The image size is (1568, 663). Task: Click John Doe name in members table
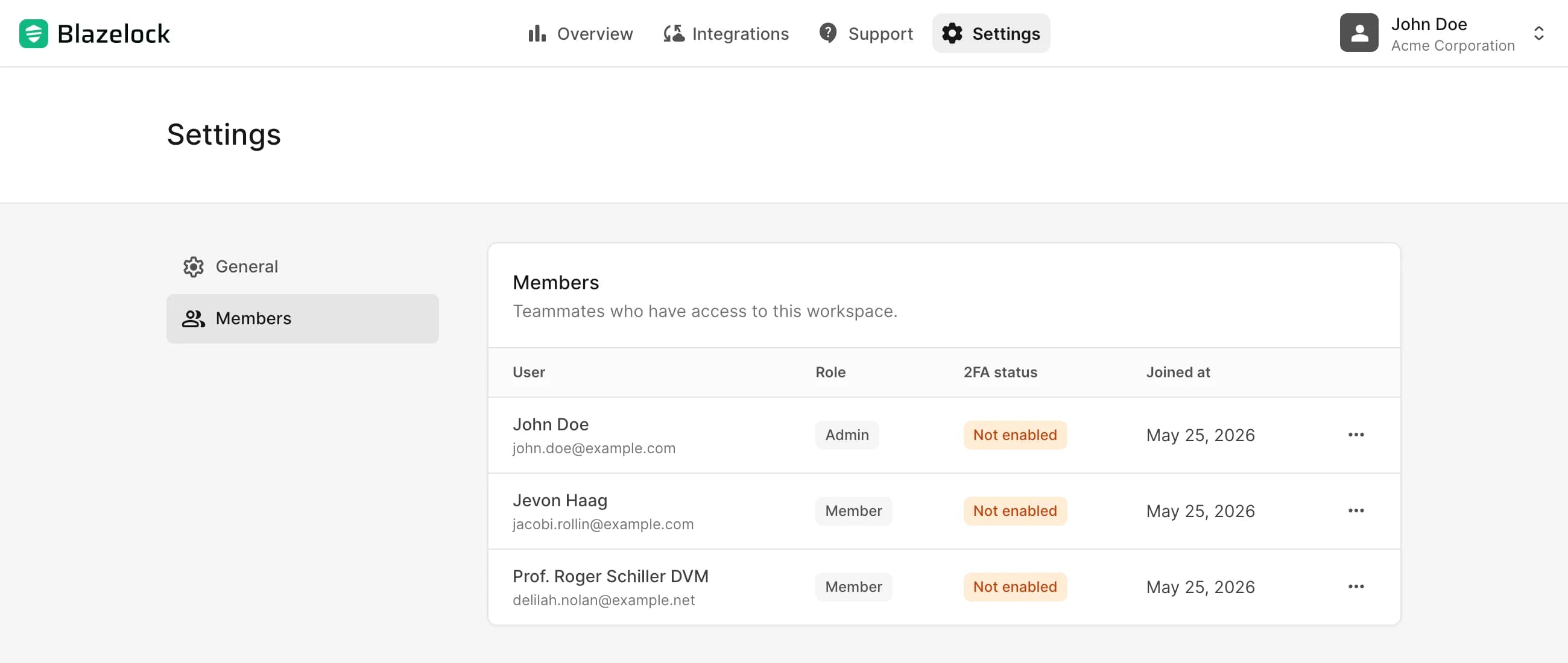pos(550,424)
